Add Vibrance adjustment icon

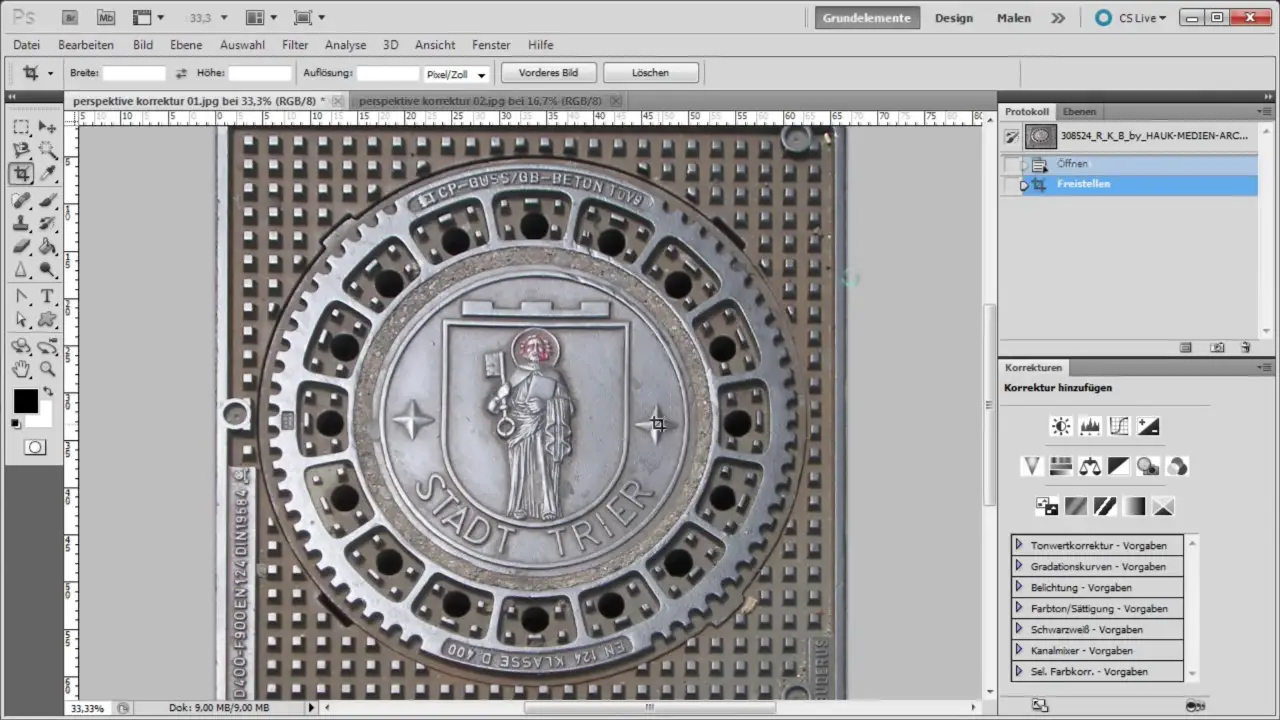(1032, 466)
